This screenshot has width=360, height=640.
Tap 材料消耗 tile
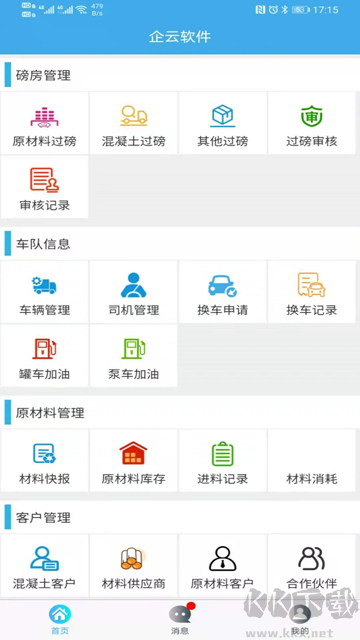311,460
